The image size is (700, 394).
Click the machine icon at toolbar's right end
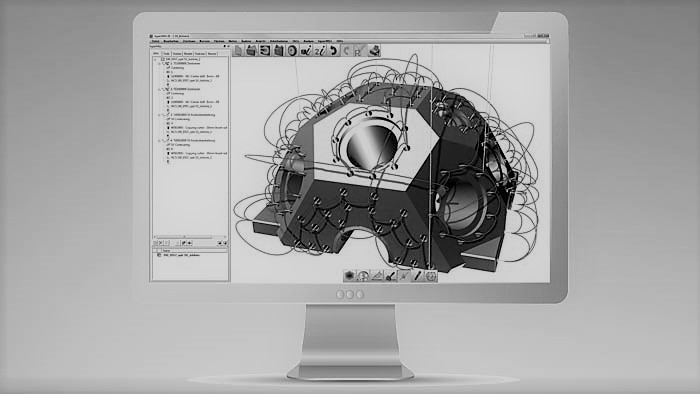[x=374, y=51]
